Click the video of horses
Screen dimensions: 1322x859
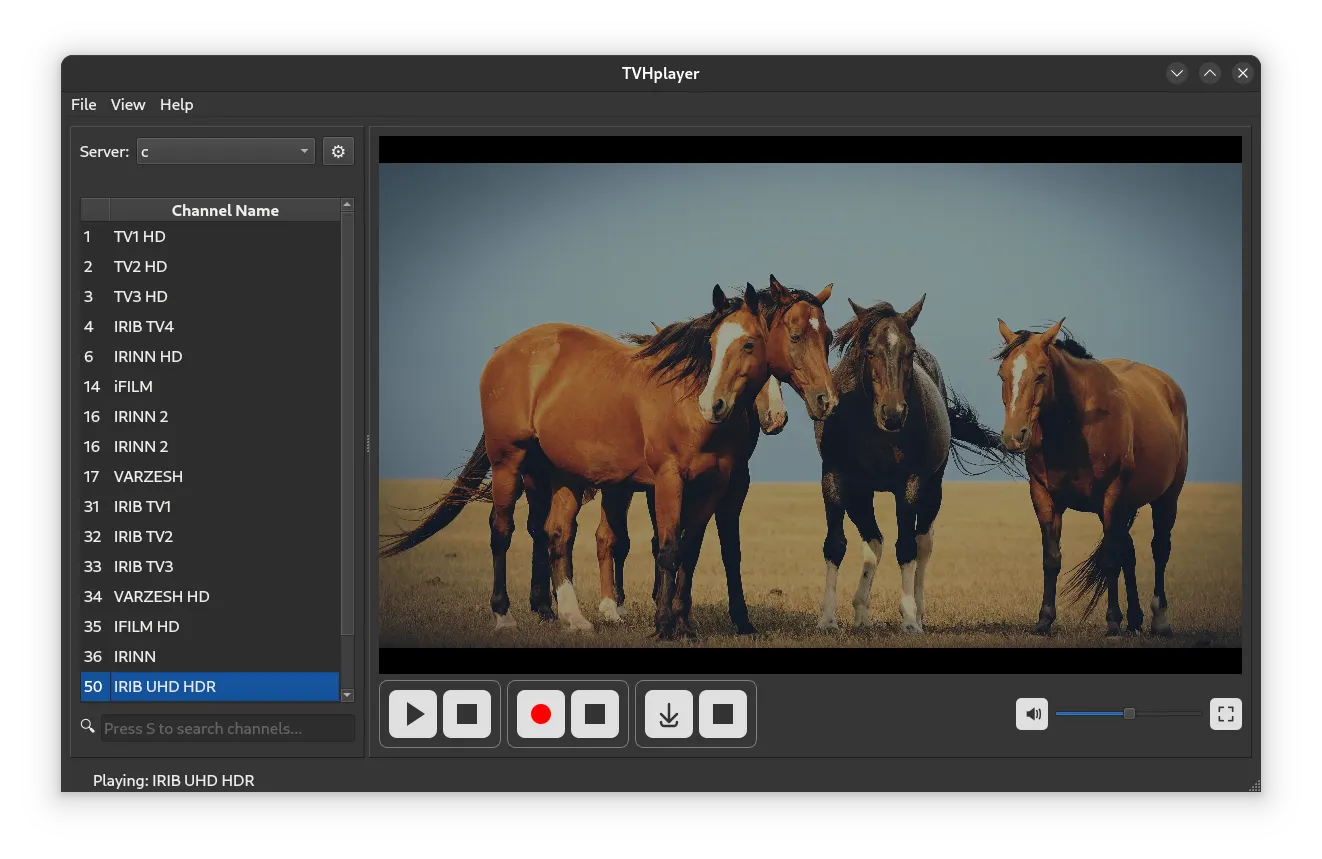810,405
